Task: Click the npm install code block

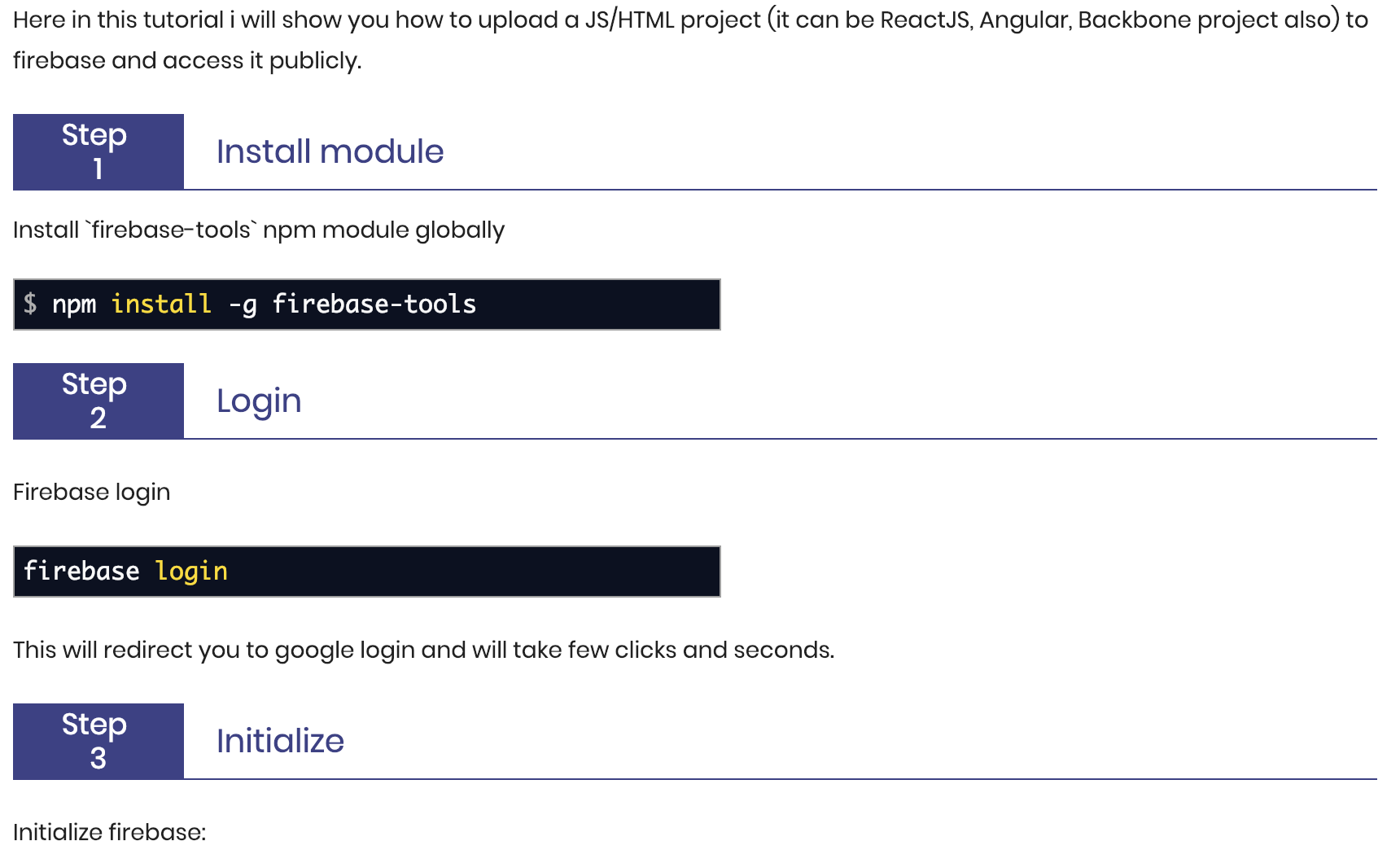Action: 367,304
